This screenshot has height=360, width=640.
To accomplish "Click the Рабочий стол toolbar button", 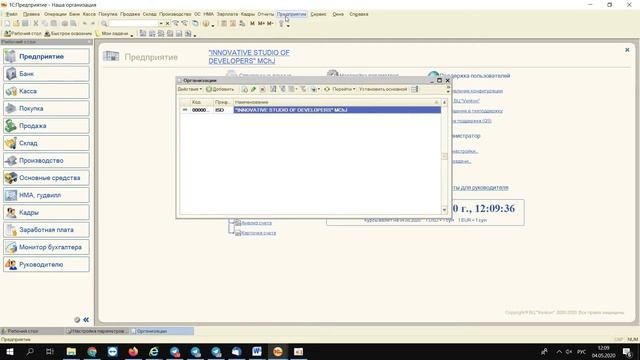I will 23,33.
